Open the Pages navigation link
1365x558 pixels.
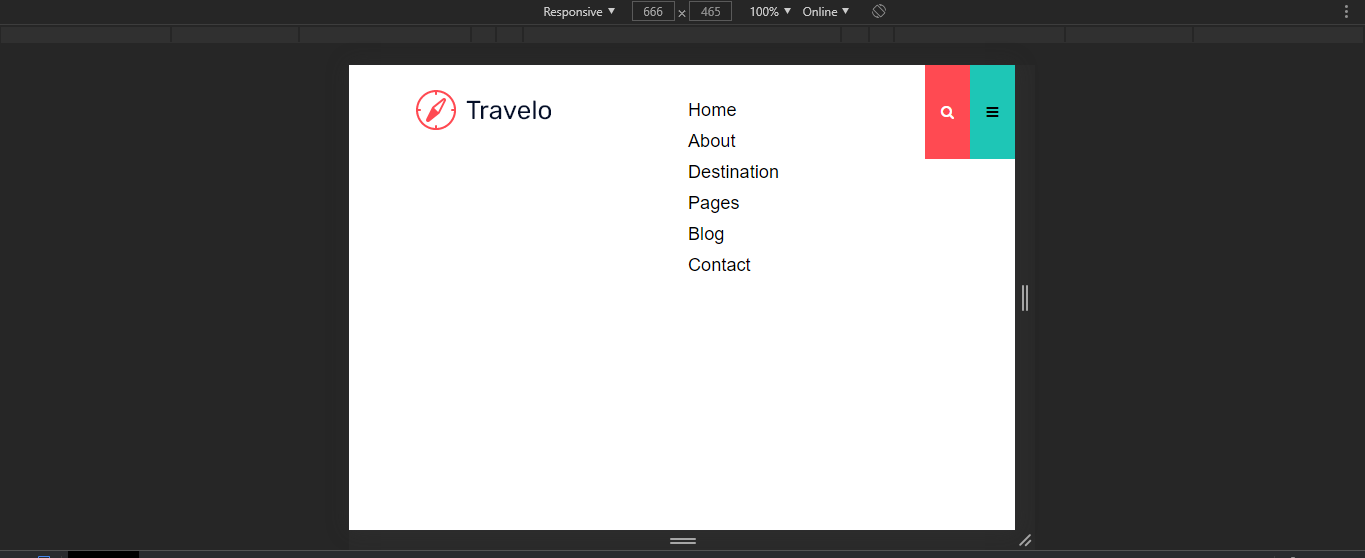click(713, 203)
